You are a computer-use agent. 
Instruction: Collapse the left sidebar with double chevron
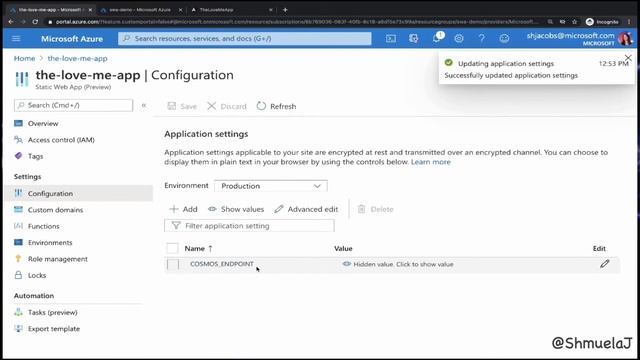[144, 105]
